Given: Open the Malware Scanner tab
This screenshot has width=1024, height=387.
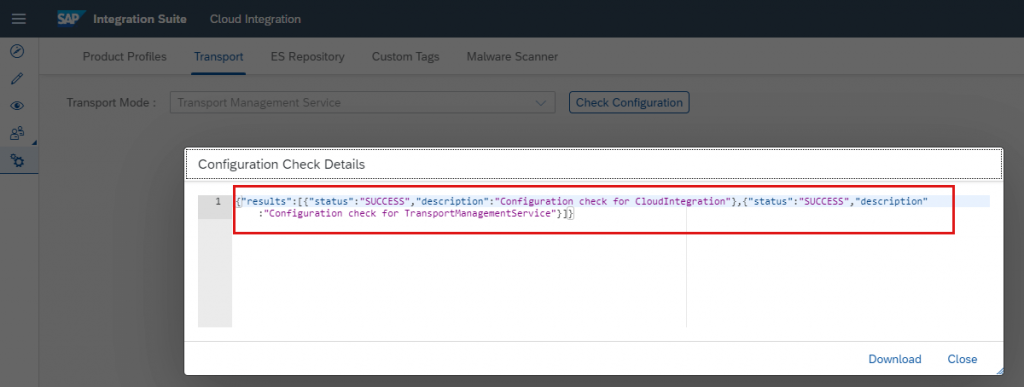Looking at the screenshot, I should [513, 57].
